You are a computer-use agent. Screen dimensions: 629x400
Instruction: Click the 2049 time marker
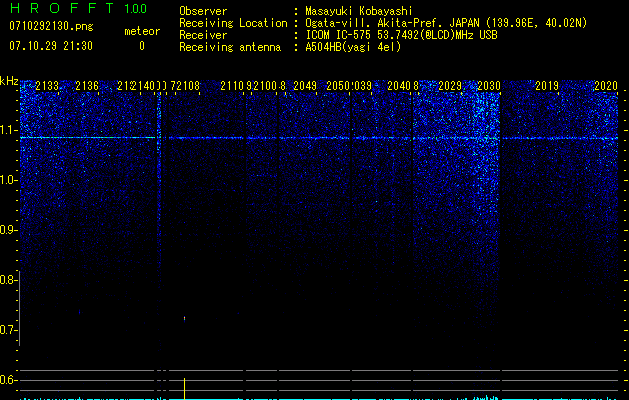coord(305,86)
